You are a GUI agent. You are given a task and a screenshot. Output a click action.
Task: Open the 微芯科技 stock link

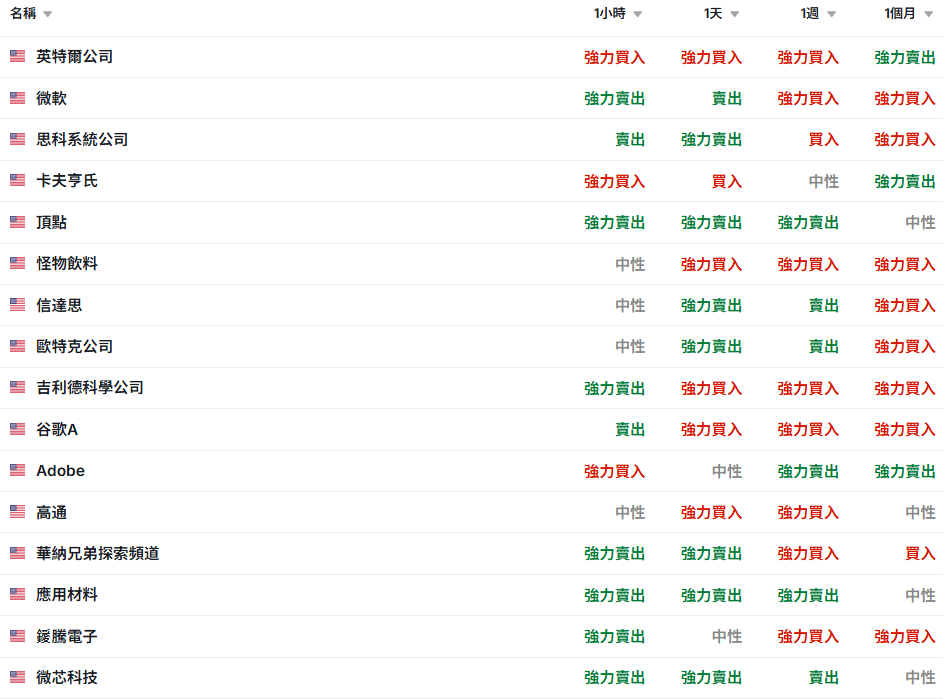click(66, 677)
